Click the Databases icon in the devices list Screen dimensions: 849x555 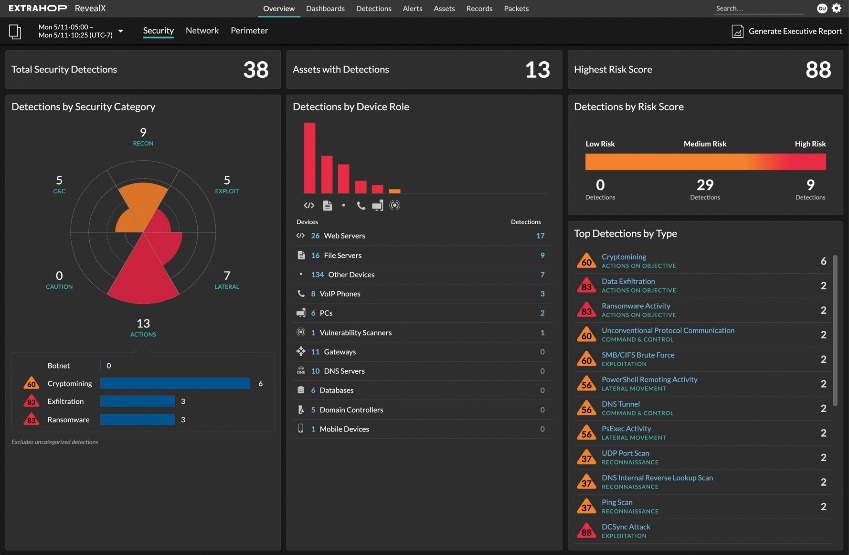(x=301, y=390)
